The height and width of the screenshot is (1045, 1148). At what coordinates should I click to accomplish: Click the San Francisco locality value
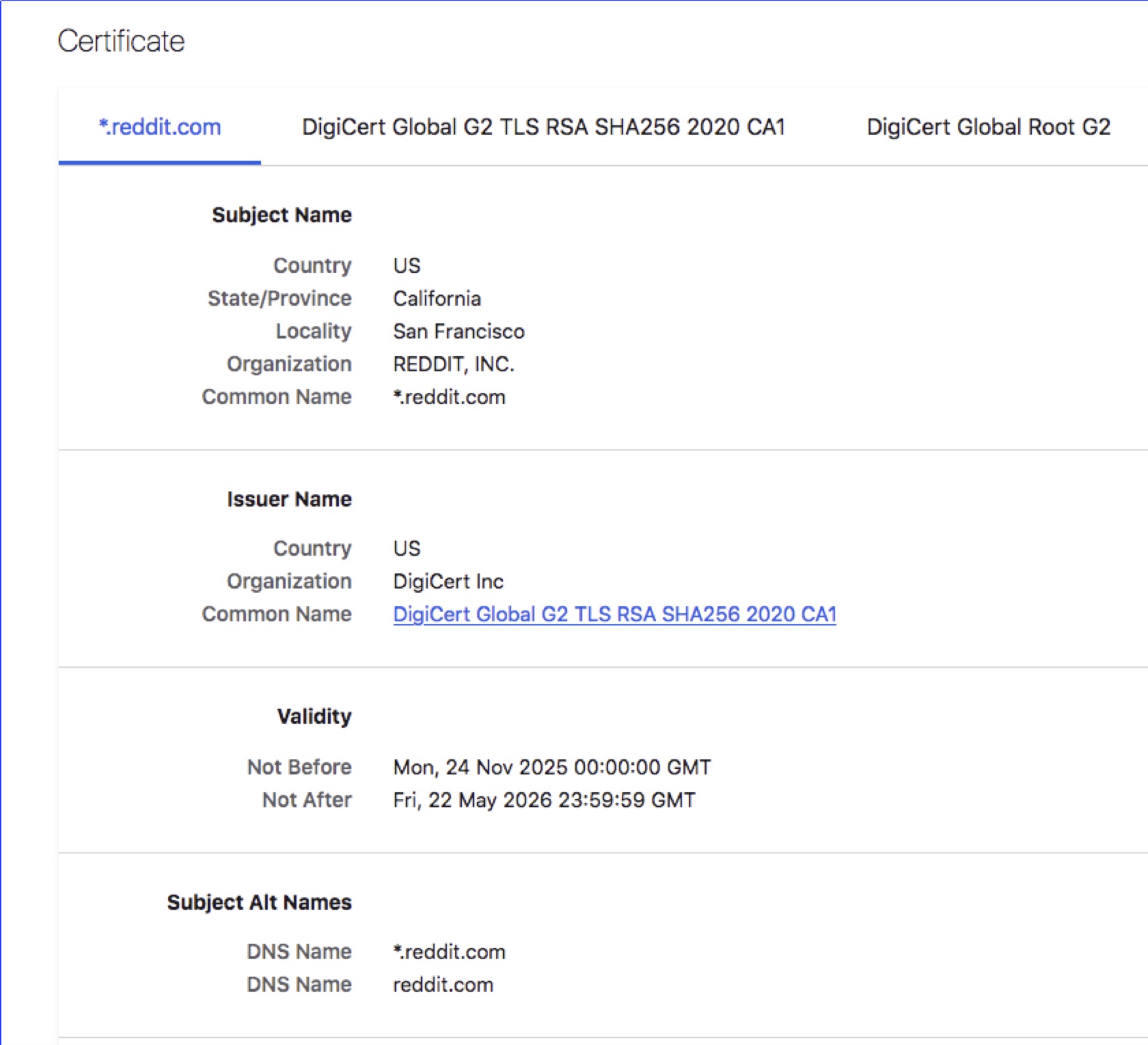[459, 331]
